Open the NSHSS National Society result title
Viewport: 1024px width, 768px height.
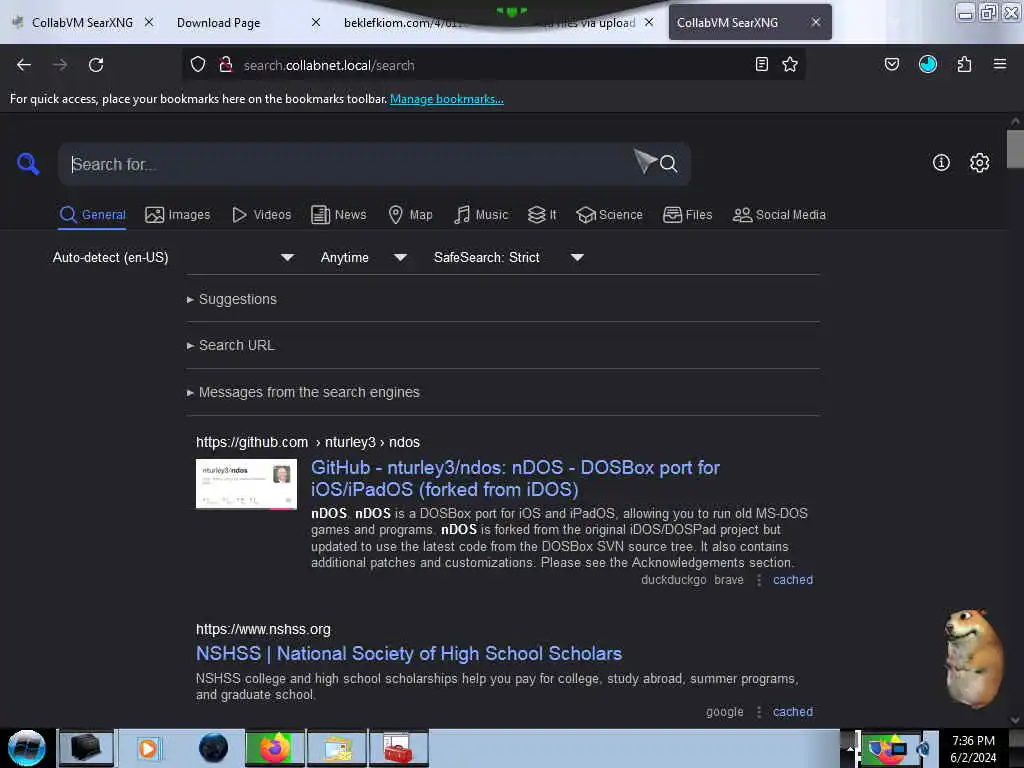[409, 653]
